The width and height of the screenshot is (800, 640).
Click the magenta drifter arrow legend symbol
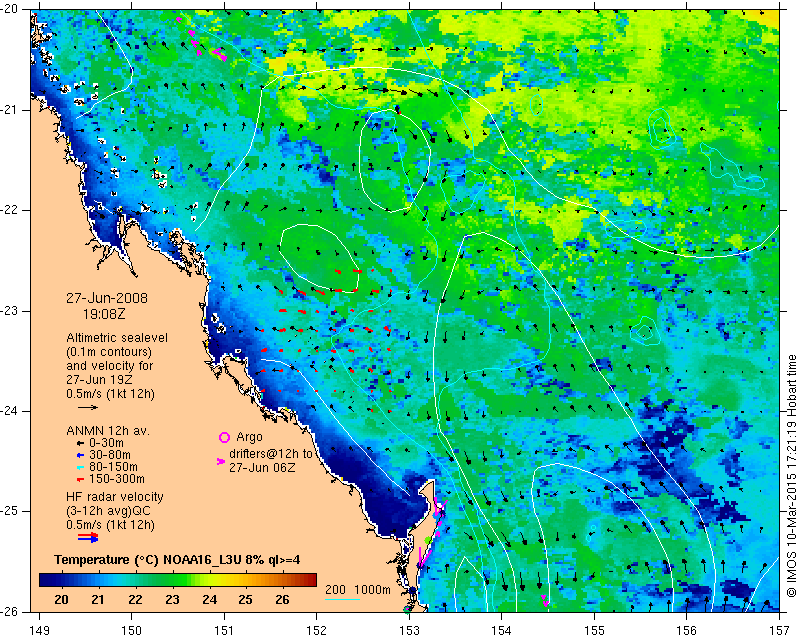click(x=221, y=461)
